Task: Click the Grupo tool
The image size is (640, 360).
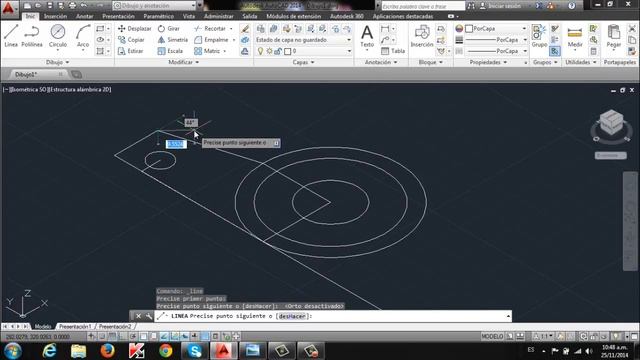Action: coord(539,36)
